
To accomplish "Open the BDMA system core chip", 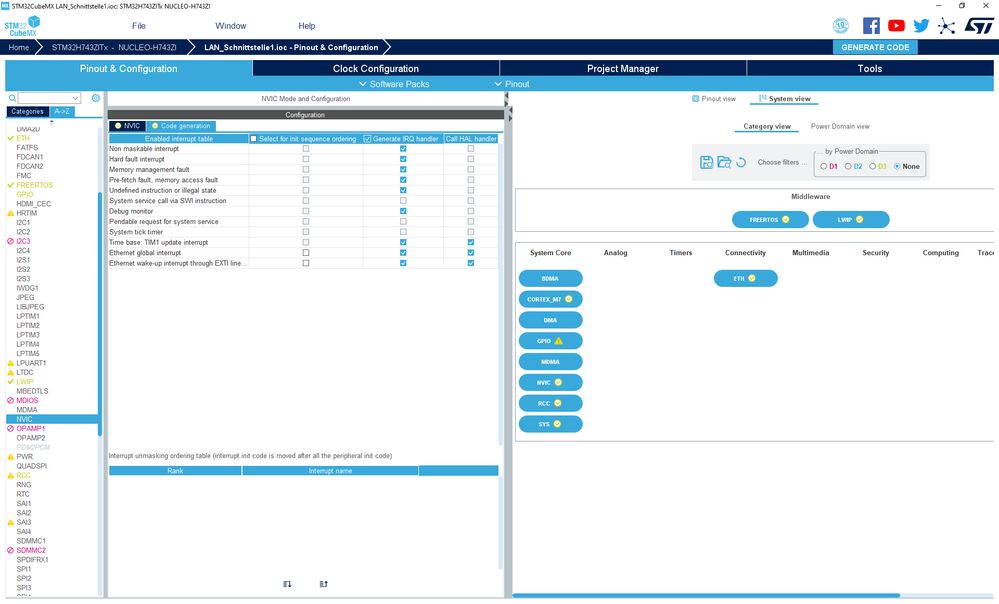I will tap(550, 278).
